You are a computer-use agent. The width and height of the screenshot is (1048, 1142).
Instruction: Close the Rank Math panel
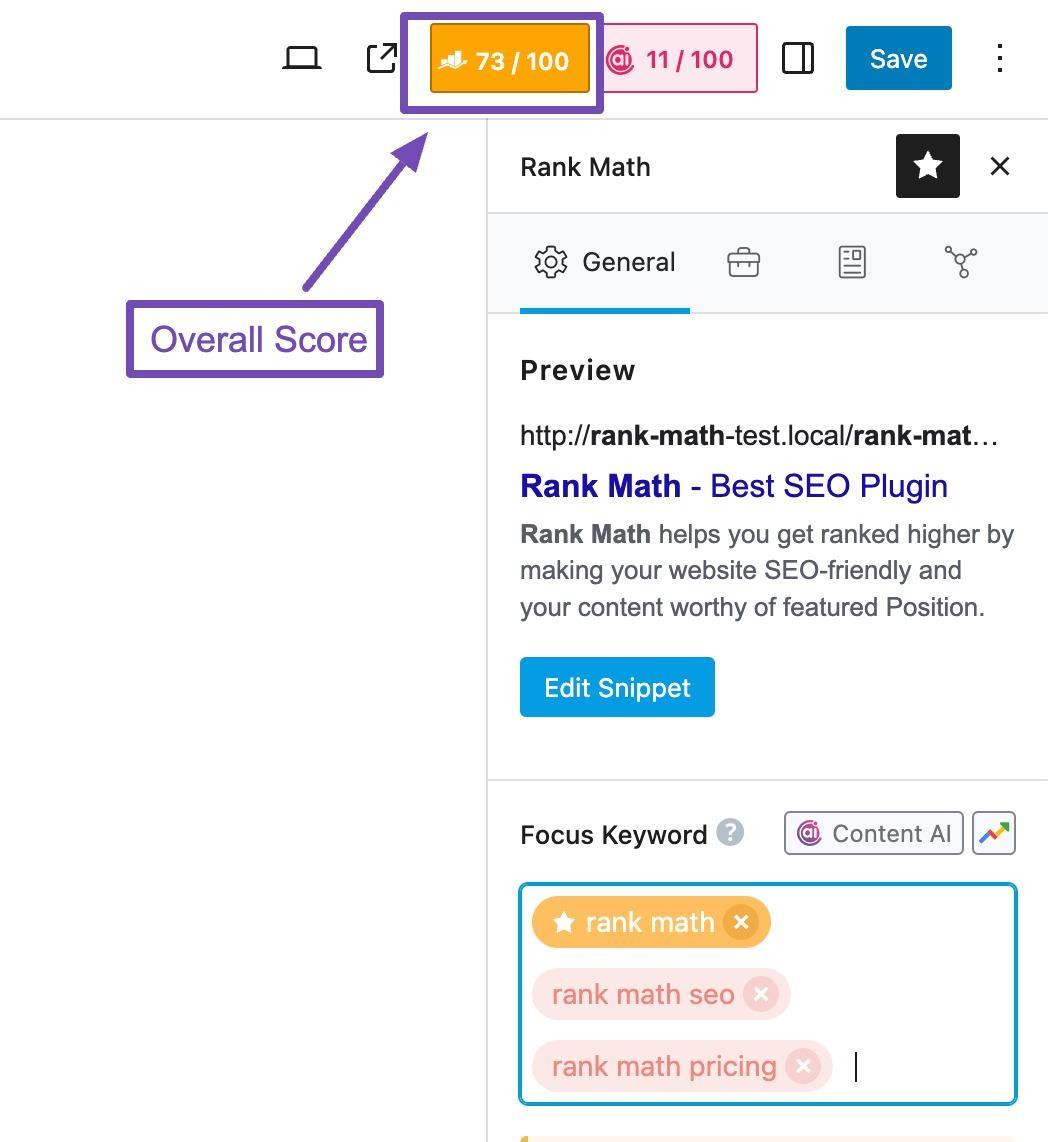point(1000,166)
